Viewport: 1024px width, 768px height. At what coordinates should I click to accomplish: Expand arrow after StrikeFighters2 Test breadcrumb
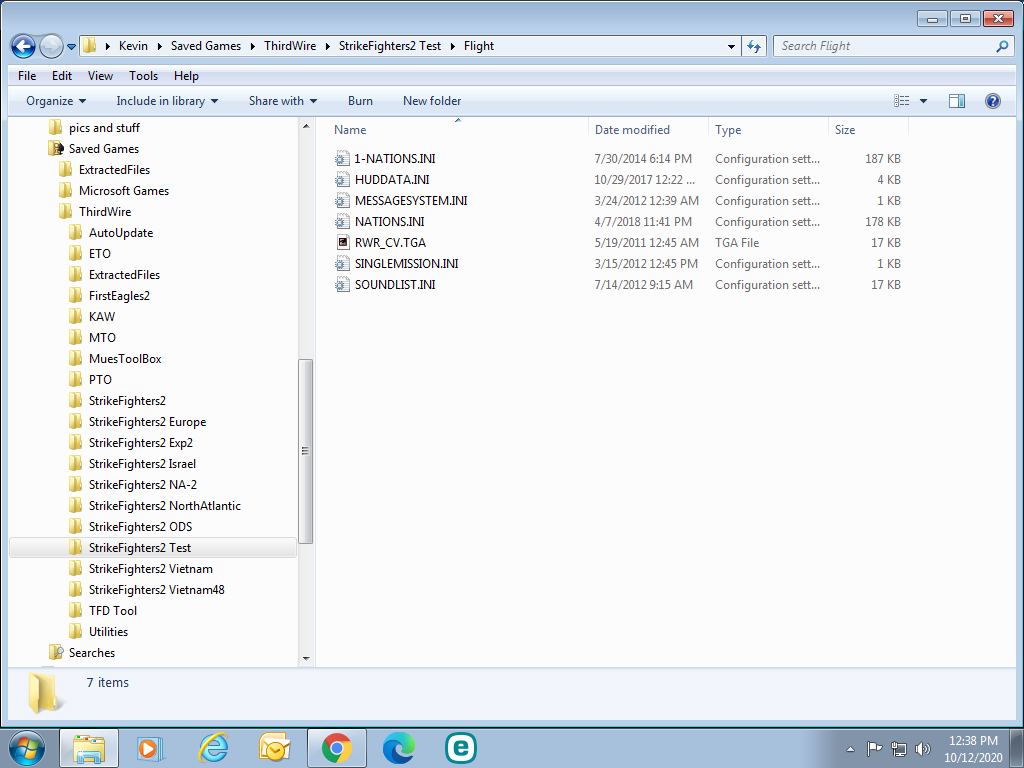point(453,46)
